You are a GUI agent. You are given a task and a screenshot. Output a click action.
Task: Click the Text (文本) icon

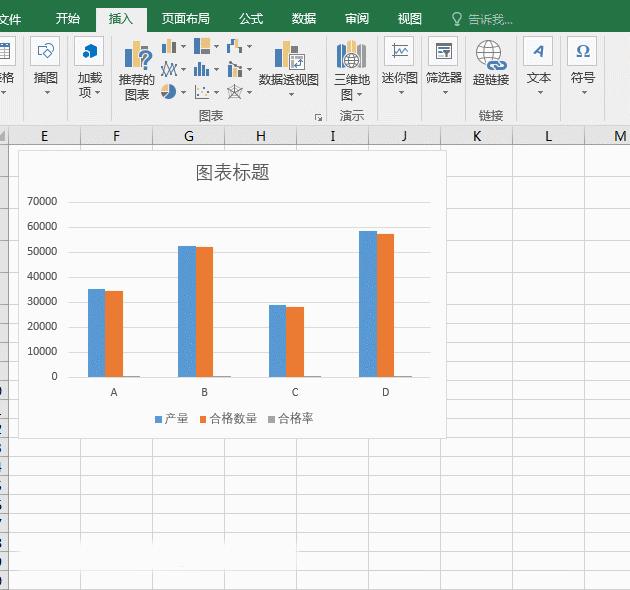[538, 51]
